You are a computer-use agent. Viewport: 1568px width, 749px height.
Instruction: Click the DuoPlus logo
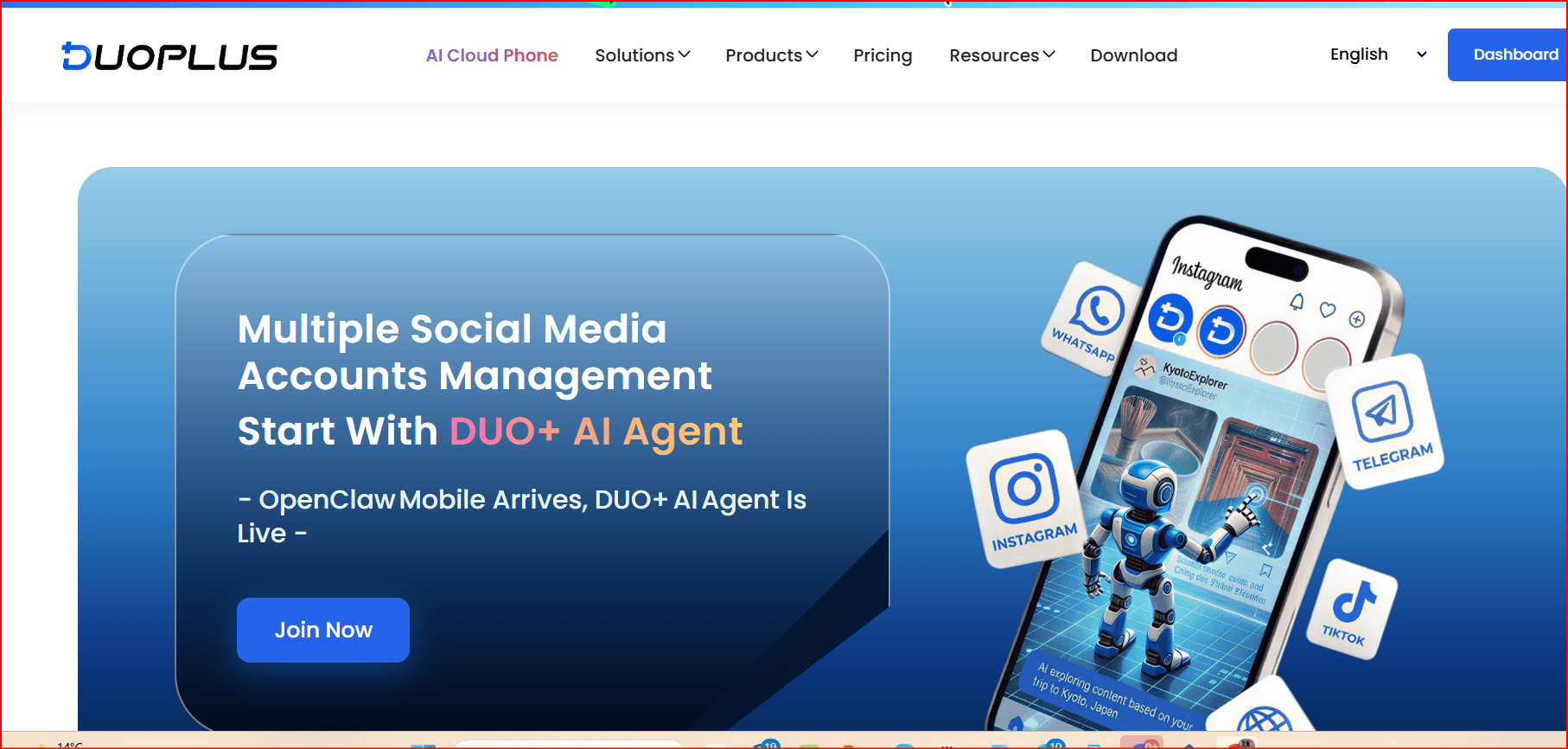[169, 56]
